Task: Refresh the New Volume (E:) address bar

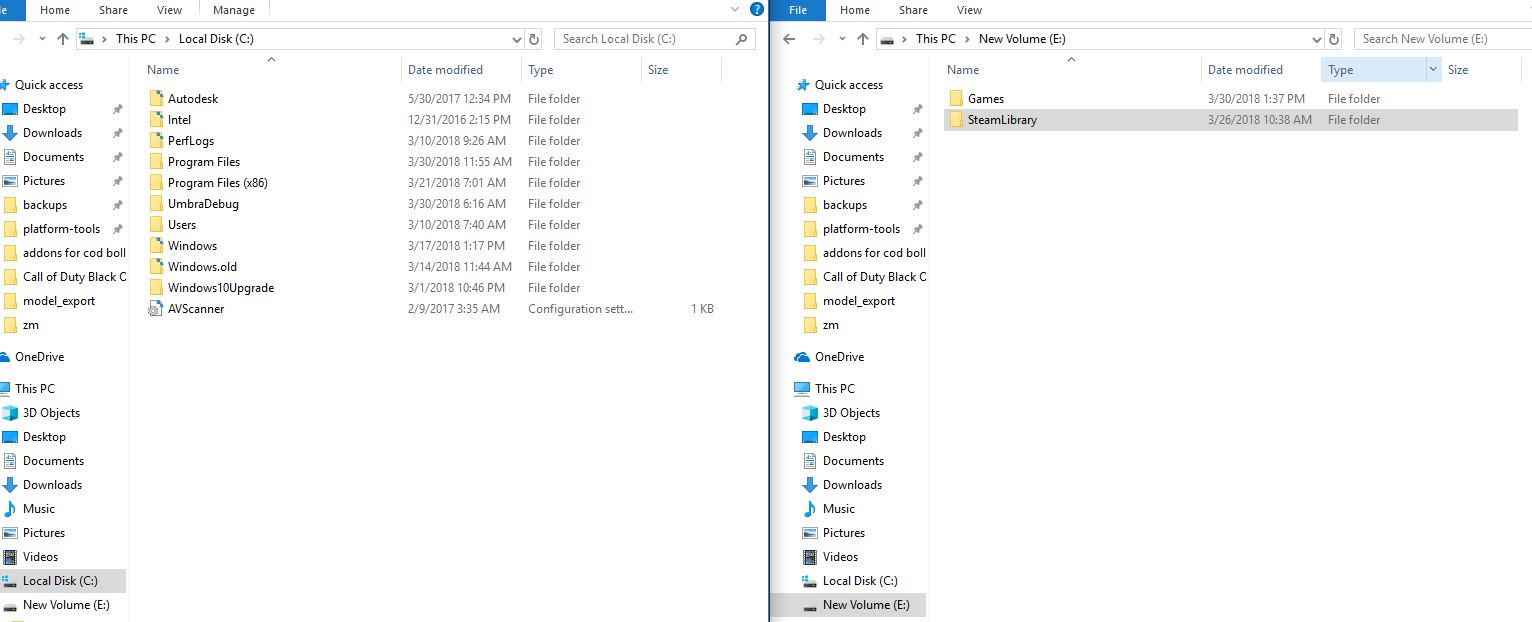Action: pos(1335,39)
